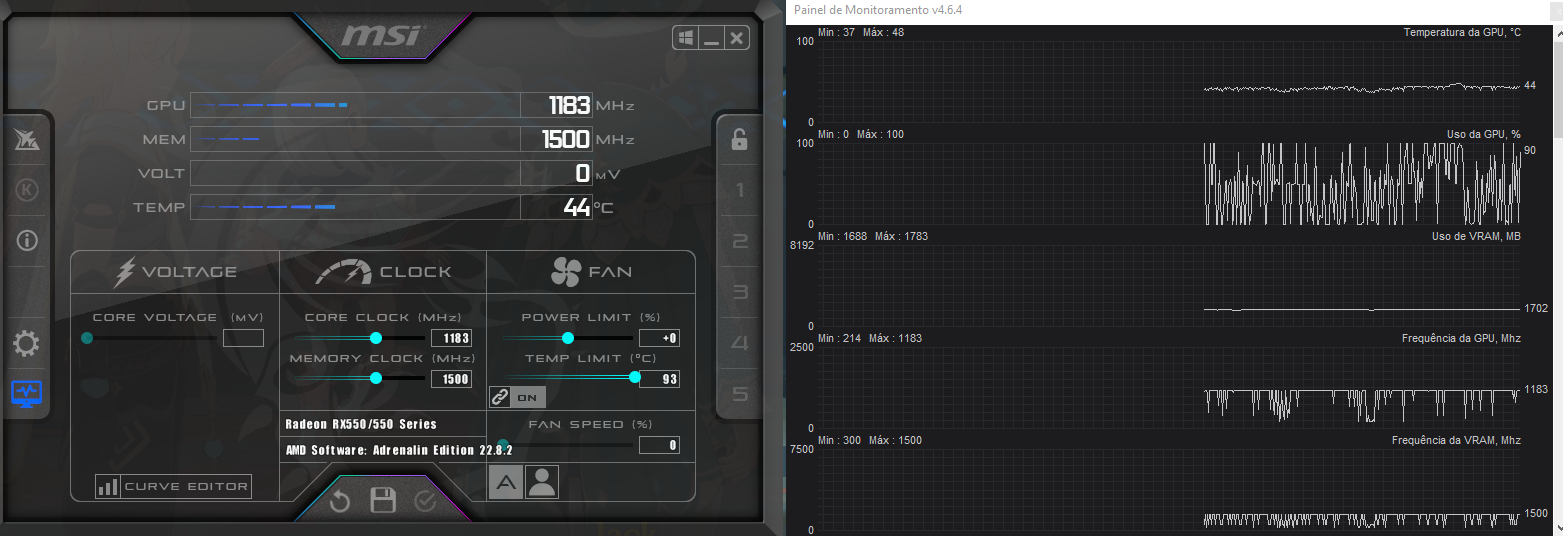Viewport: 1563px width, 536px height.
Task: Toggle the profile lock icon
Action: click(740, 140)
